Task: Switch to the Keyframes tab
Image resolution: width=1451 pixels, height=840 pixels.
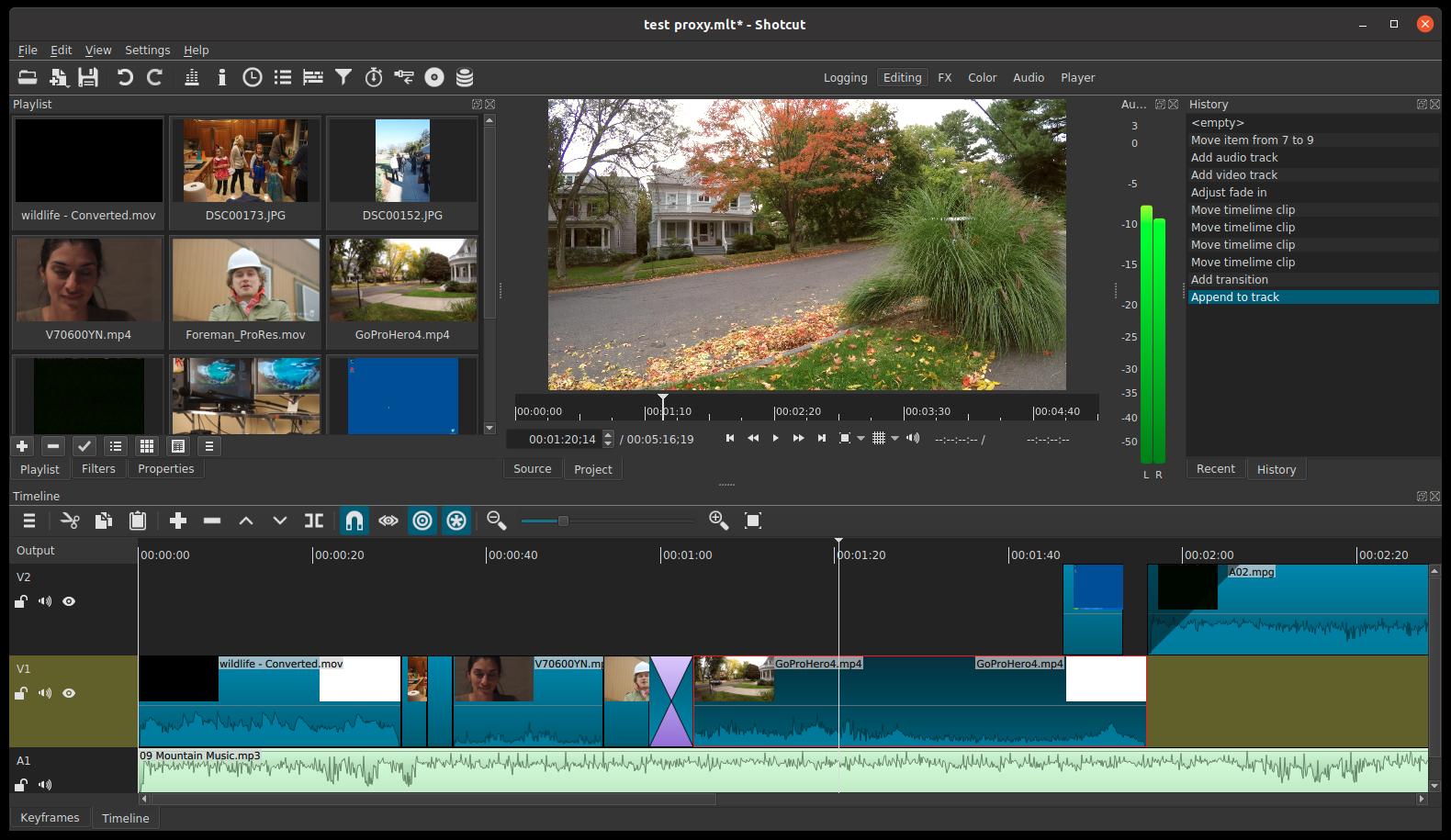Action: pyautogui.click(x=50, y=817)
